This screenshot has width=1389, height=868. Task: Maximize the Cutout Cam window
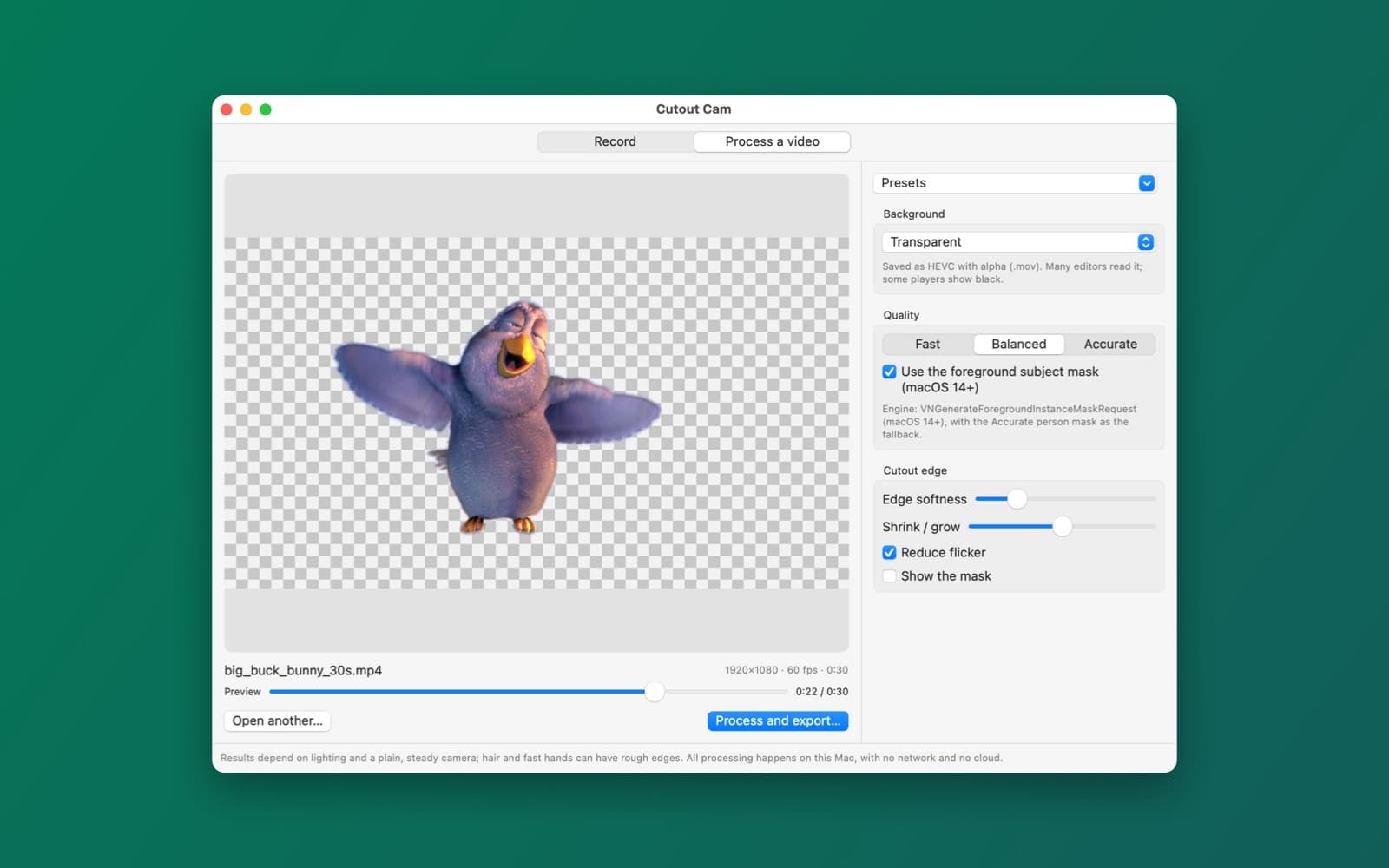pyautogui.click(x=266, y=109)
